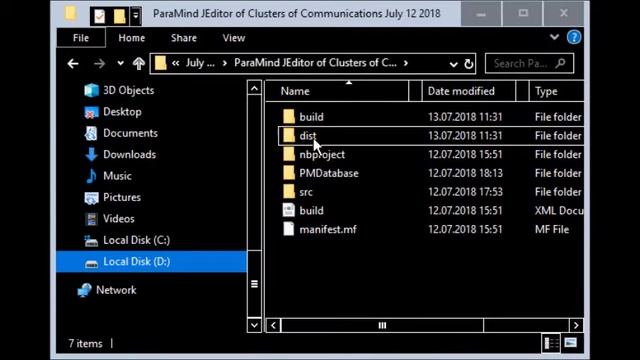640x360 pixels.
Task: Click the folder icon in title bar
Action: tap(71, 13)
